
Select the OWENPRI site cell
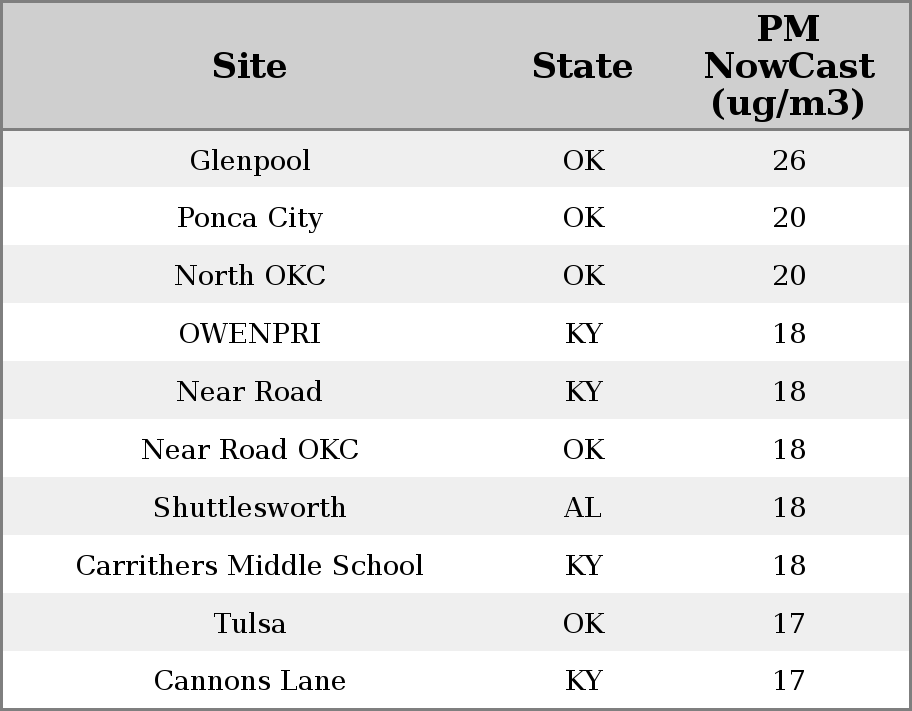tap(250, 334)
